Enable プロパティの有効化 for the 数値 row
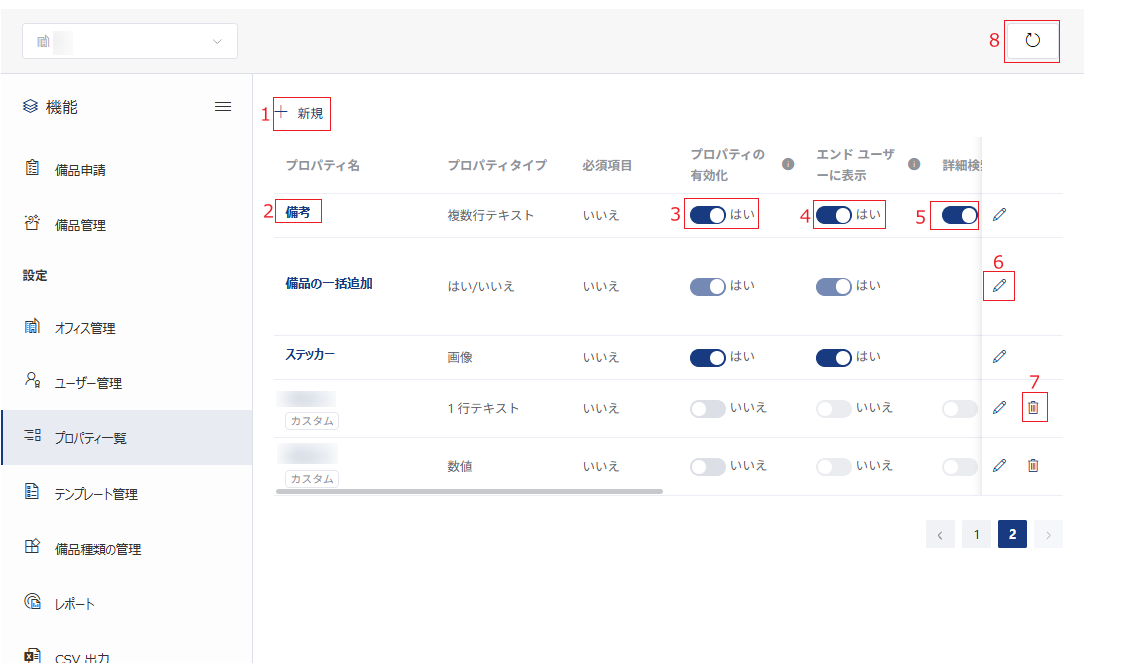The height and width of the screenshot is (667, 1132). (x=708, y=466)
